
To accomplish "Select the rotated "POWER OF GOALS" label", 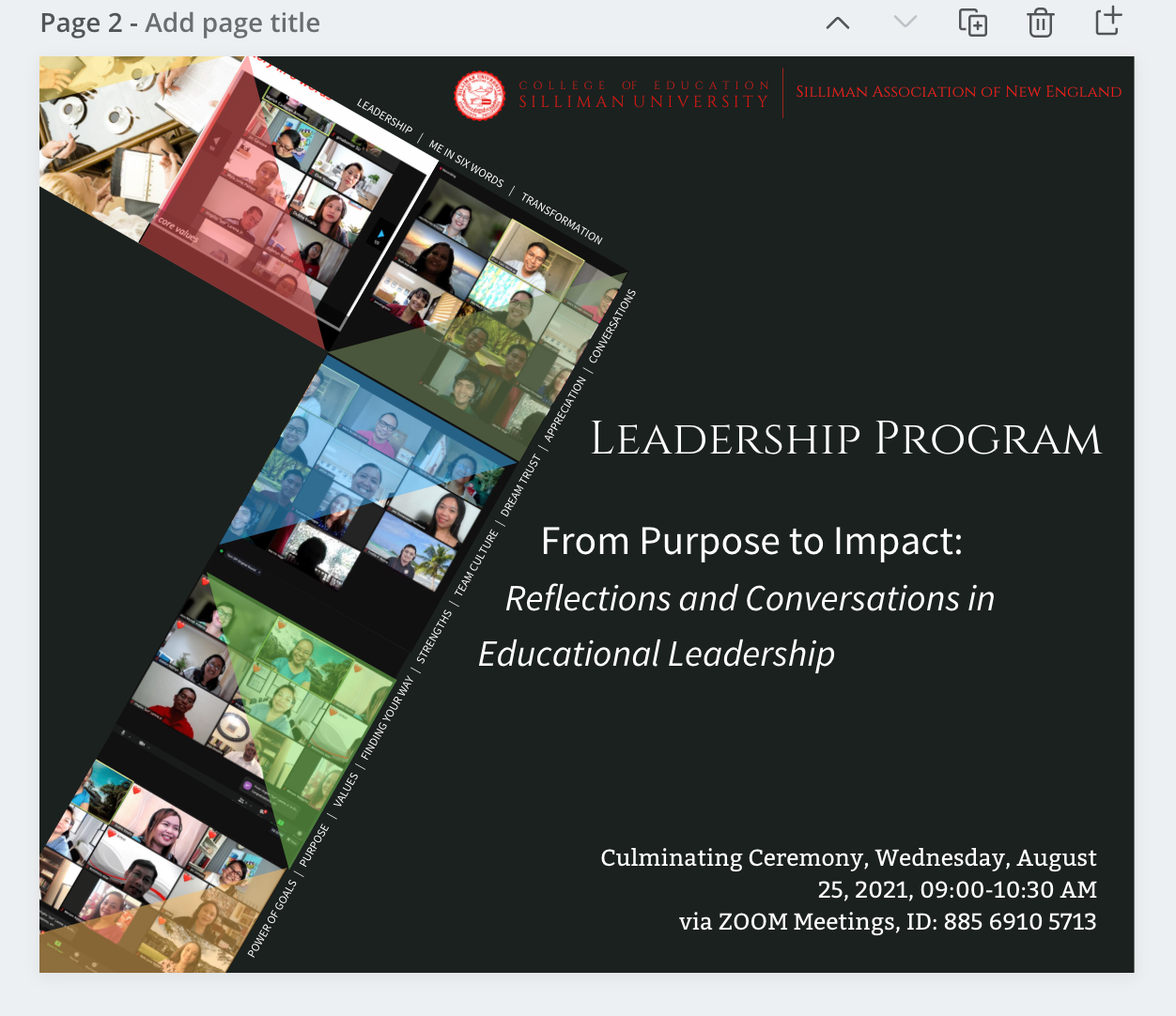I will [275, 916].
